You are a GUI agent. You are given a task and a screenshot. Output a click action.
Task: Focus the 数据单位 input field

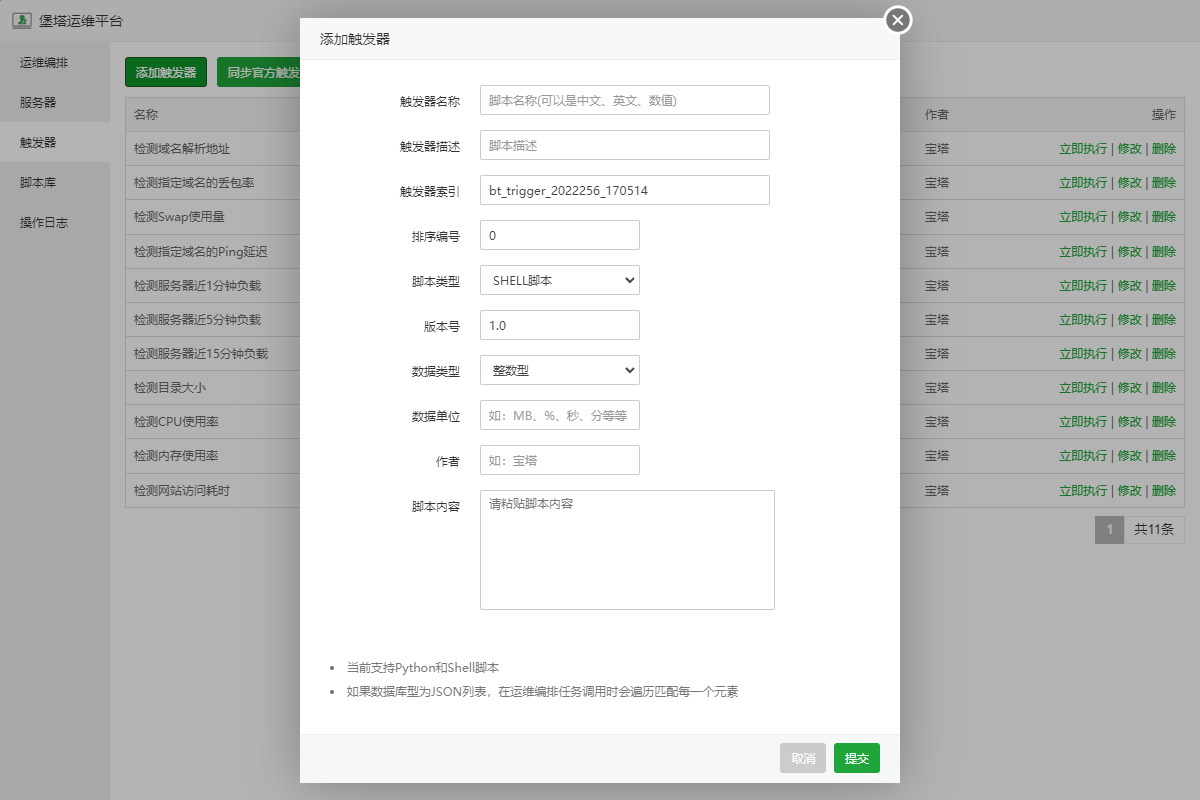[559, 416]
